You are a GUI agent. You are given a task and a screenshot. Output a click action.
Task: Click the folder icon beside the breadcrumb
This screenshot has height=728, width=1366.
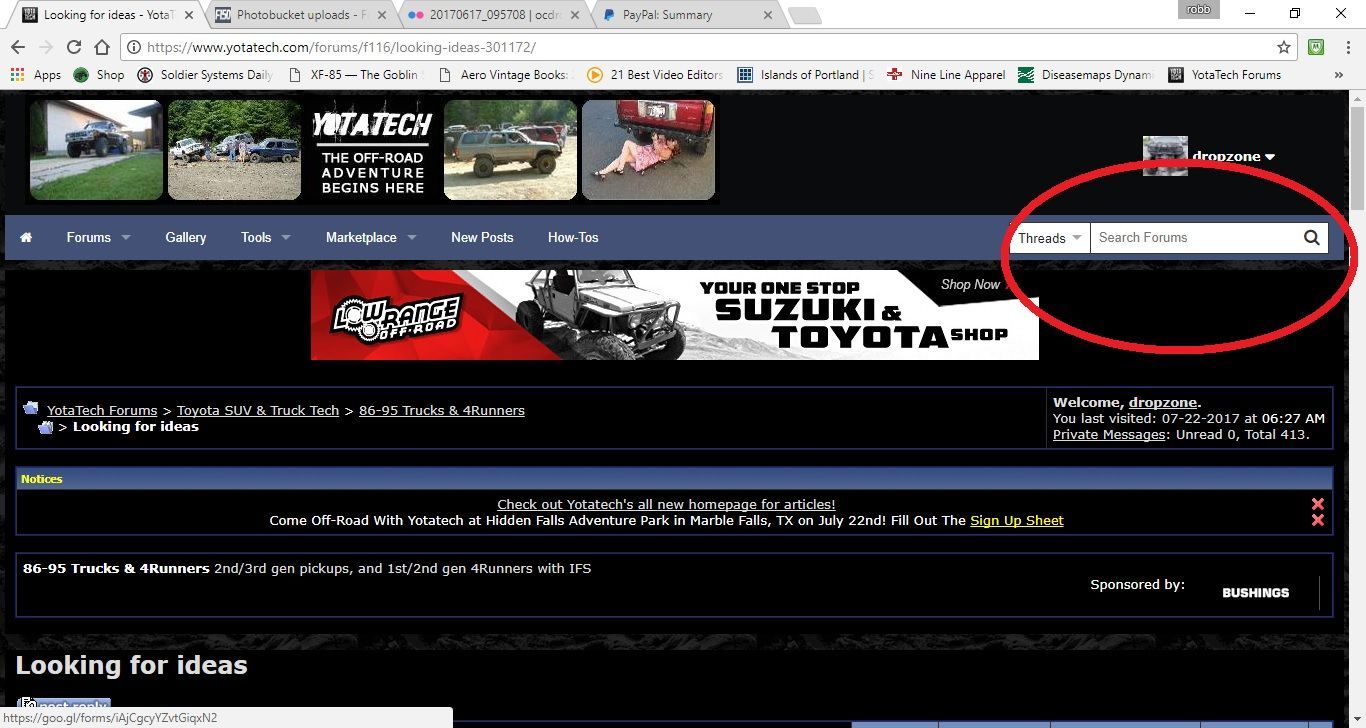click(x=31, y=409)
